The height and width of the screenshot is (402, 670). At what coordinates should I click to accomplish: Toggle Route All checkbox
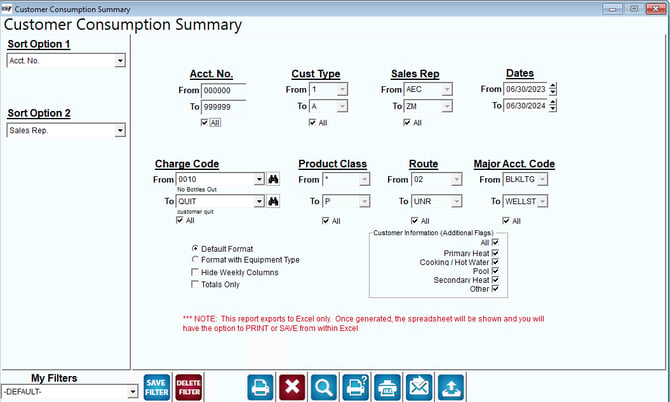pos(414,221)
